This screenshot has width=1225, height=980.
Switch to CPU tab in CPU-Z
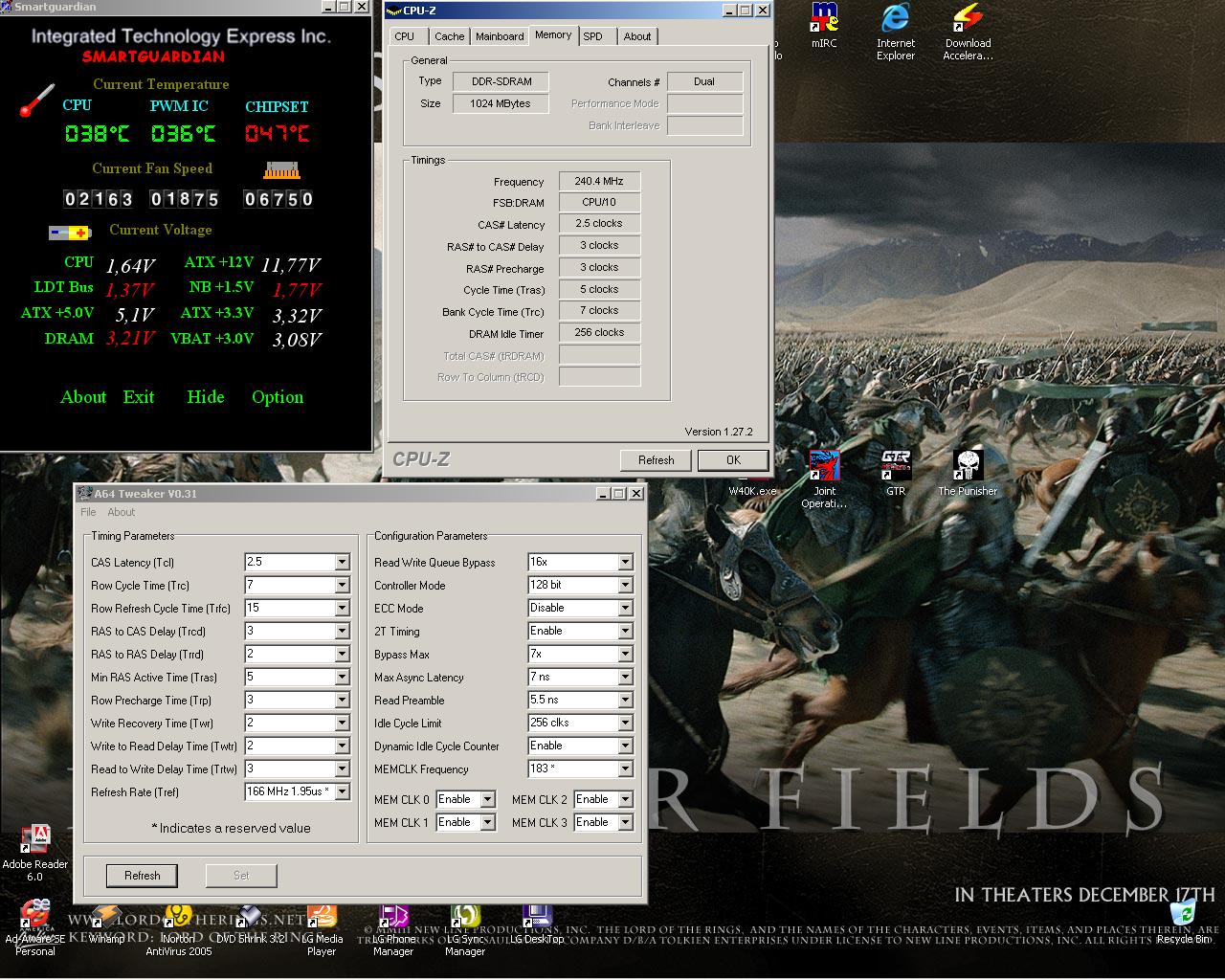click(x=405, y=36)
